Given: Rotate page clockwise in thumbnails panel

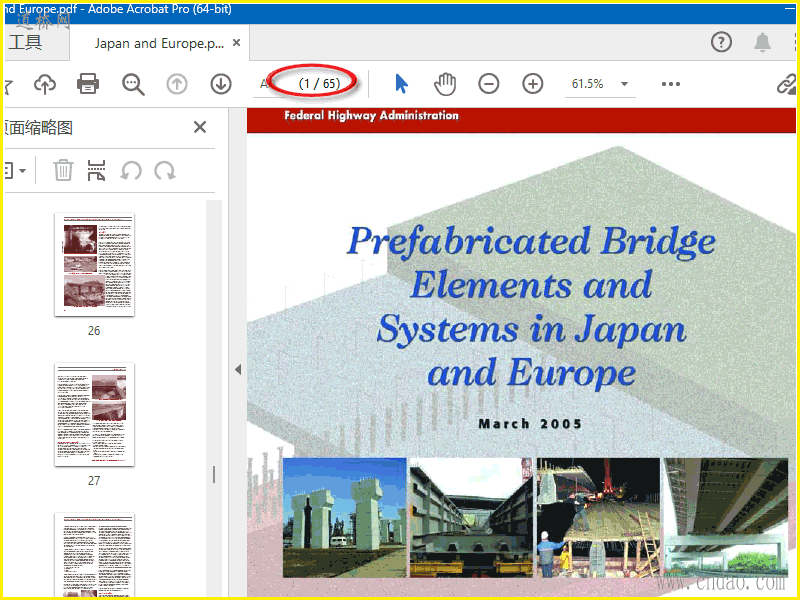Looking at the screenshot, I should 165,170.
